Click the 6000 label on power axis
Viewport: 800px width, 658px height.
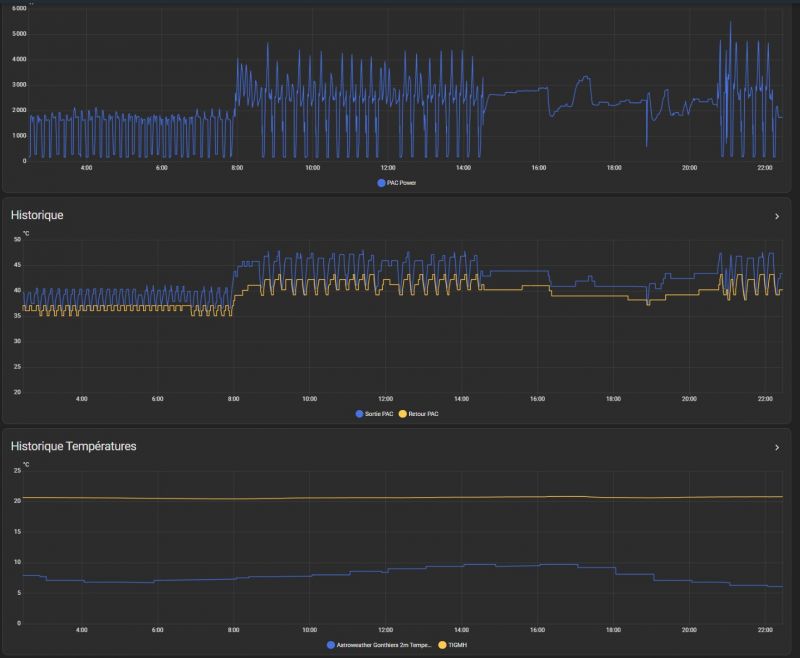(x=19, y=8)
